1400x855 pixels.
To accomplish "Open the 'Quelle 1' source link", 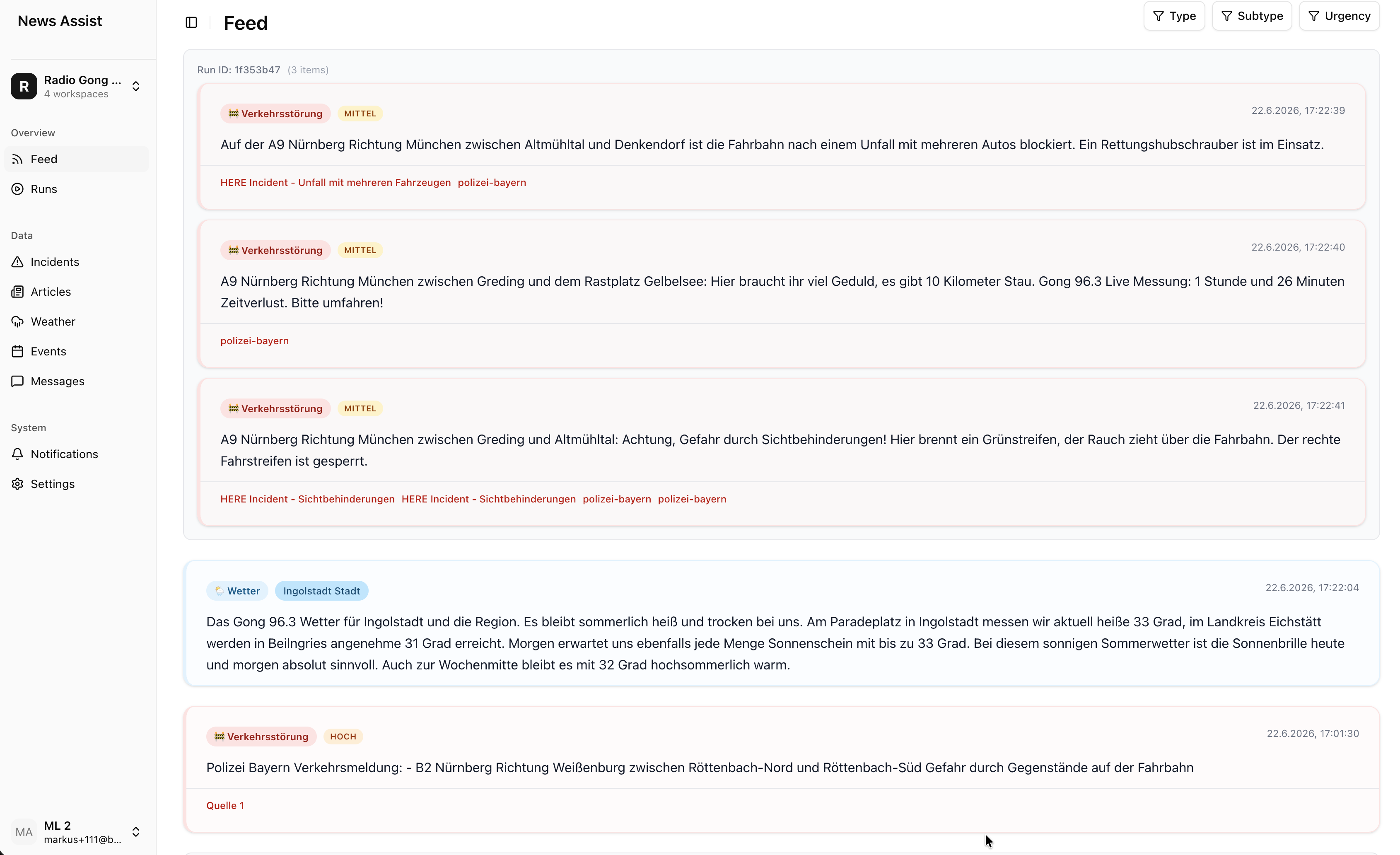I will tap(225, 806).
